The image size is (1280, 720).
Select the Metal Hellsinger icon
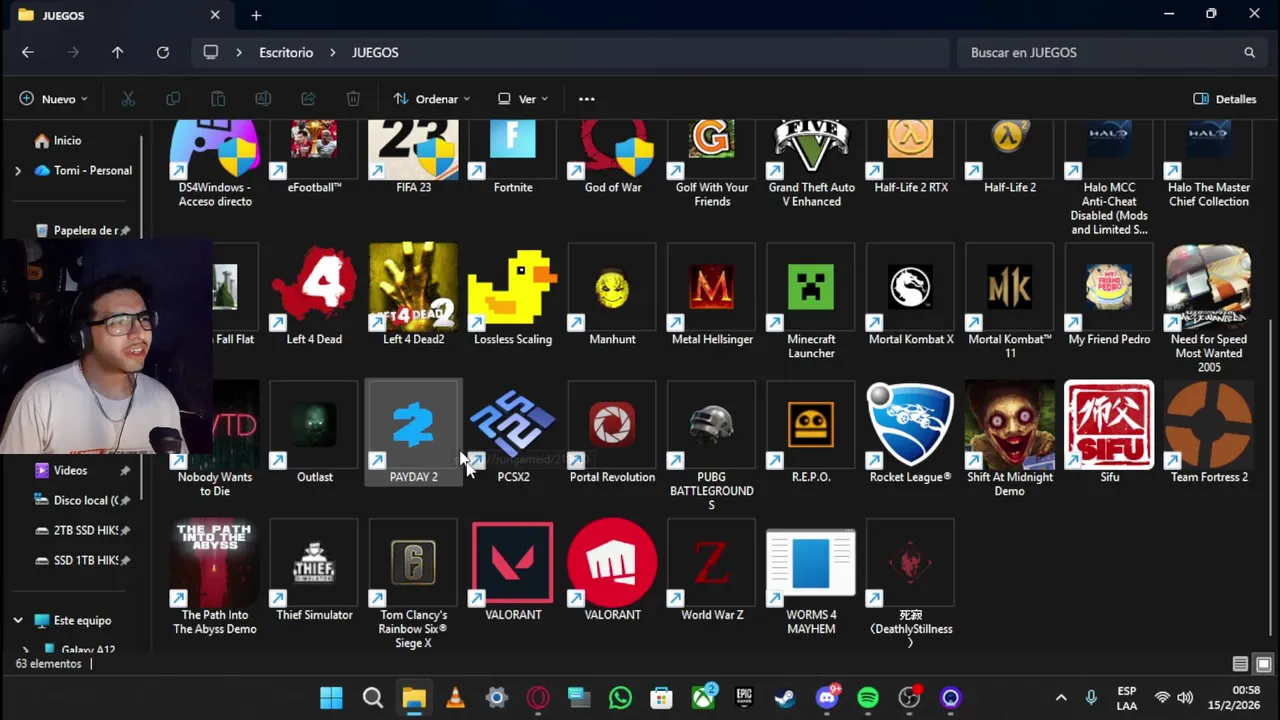712,287
